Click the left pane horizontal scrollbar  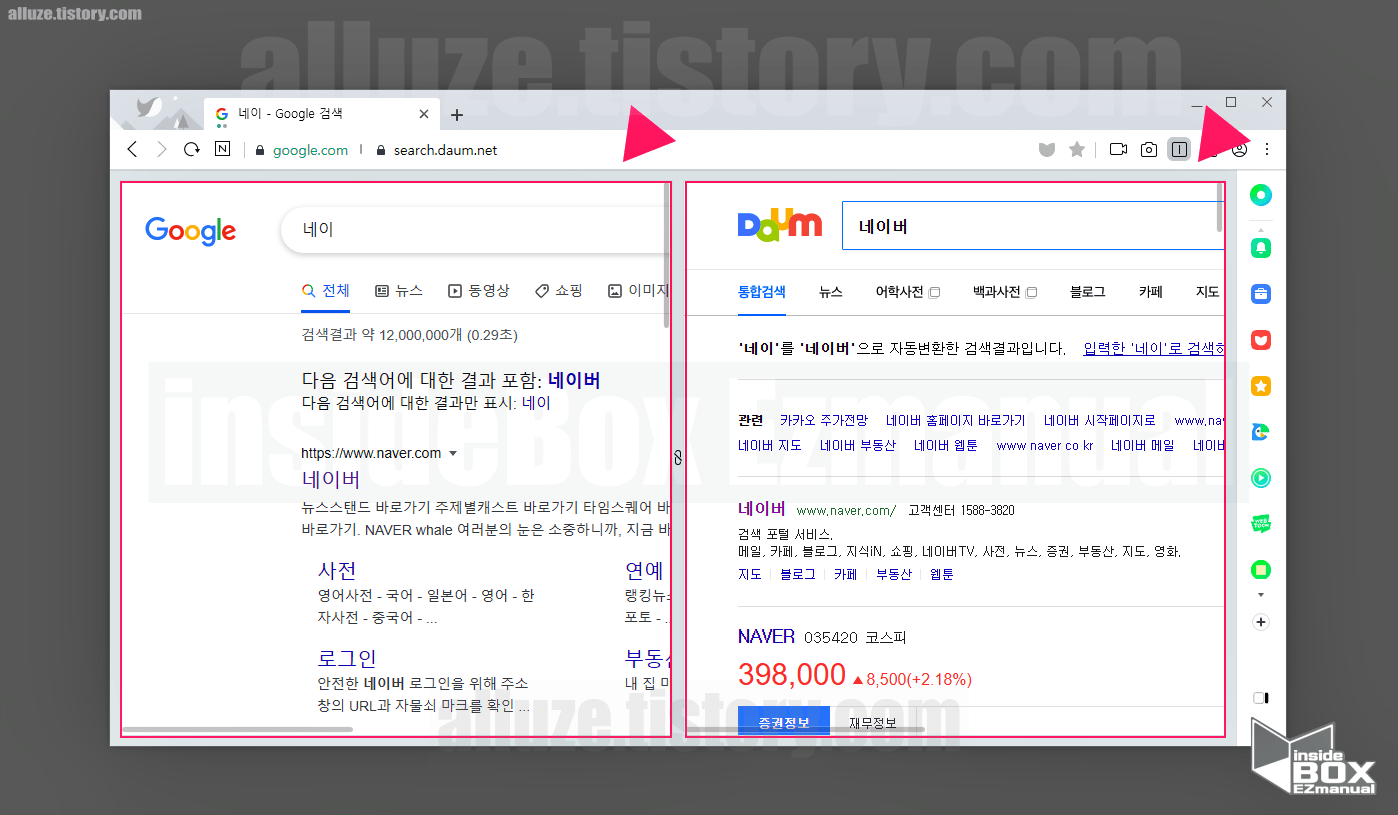pyautogui.click(x=238, y=729)
